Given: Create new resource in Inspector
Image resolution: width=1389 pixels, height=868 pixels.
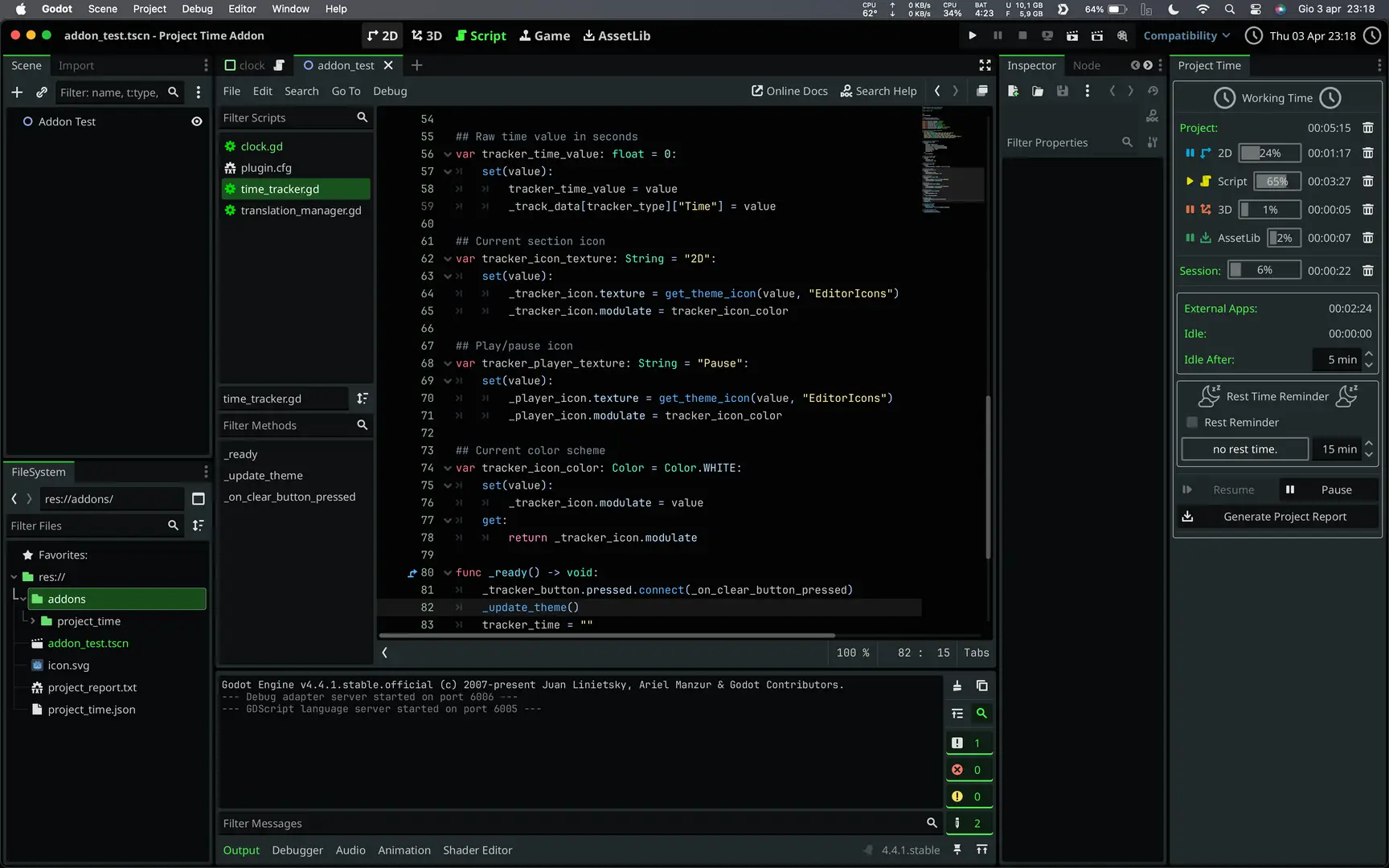Looking at the screenshot, I should point(1013,91).
